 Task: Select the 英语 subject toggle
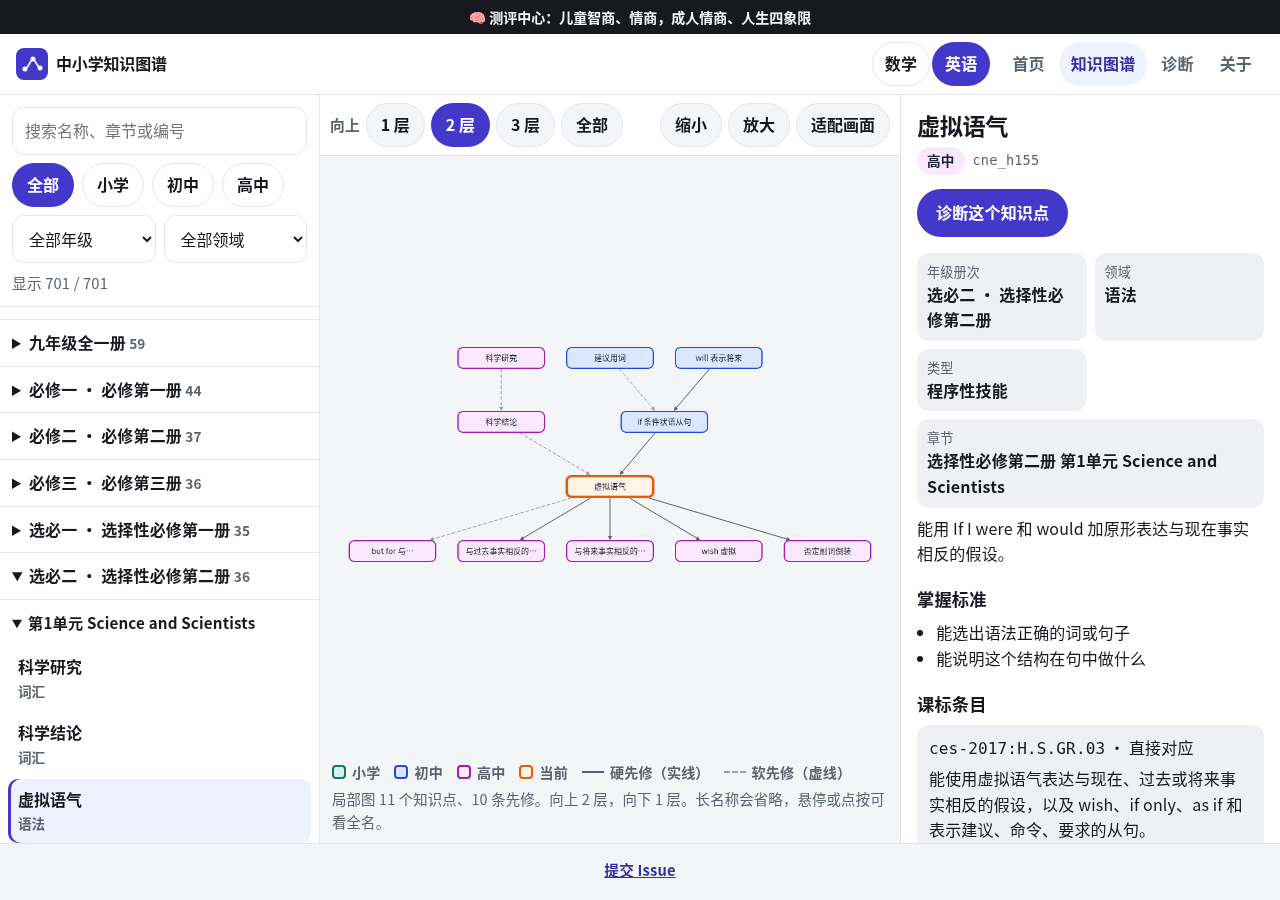tap(961, 64)
